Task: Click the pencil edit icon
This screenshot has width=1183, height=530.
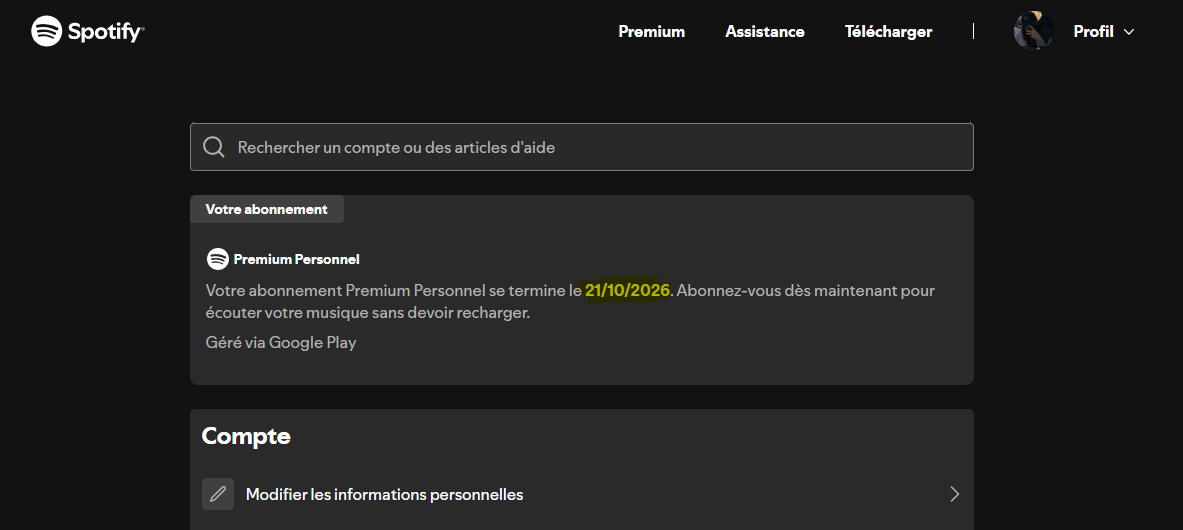Action: (x=217, y=494)
